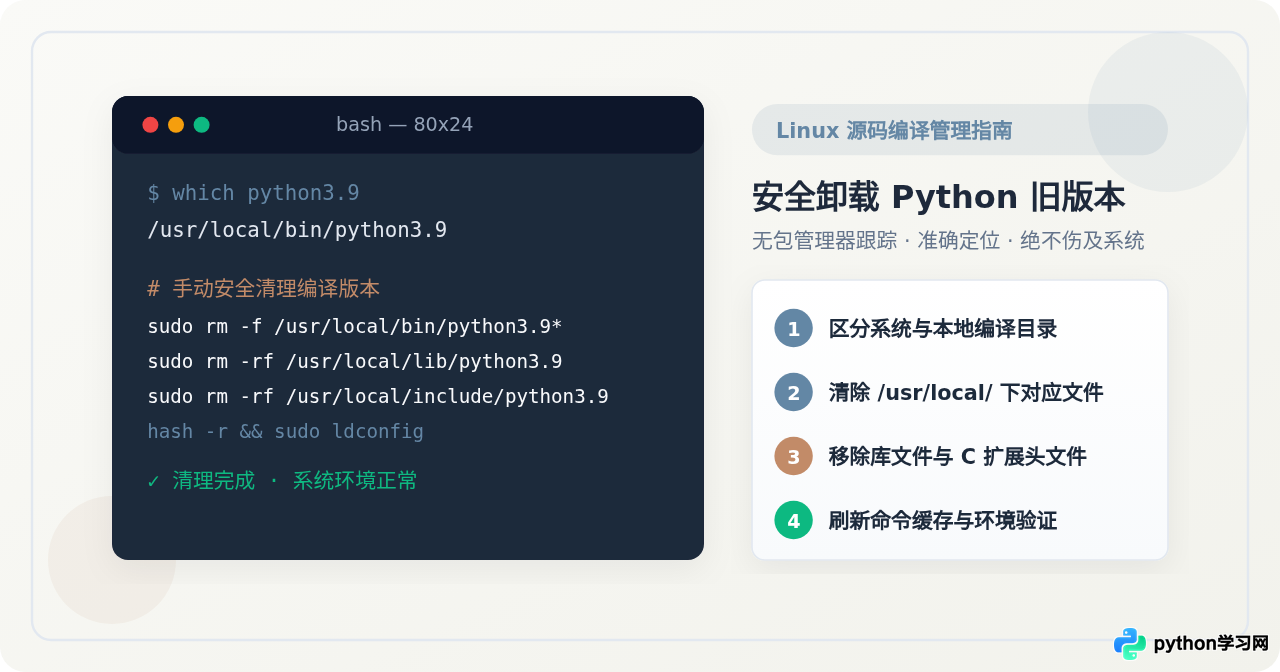
Task: Click the number 1 step badge
Action: [x=794, y=328]
